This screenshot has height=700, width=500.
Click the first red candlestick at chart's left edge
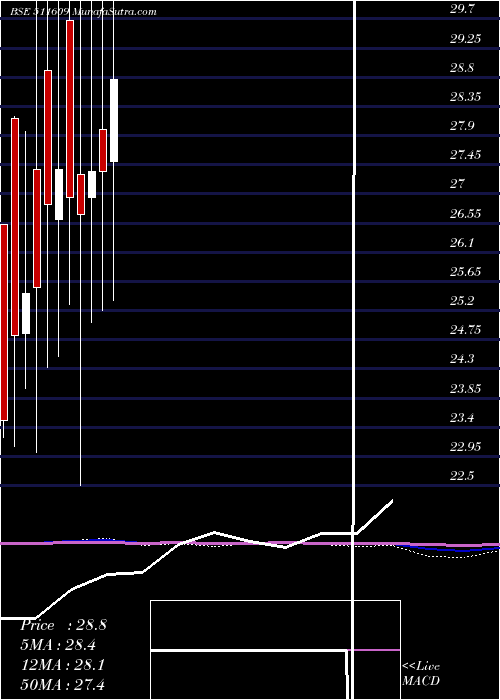[4, 322]
